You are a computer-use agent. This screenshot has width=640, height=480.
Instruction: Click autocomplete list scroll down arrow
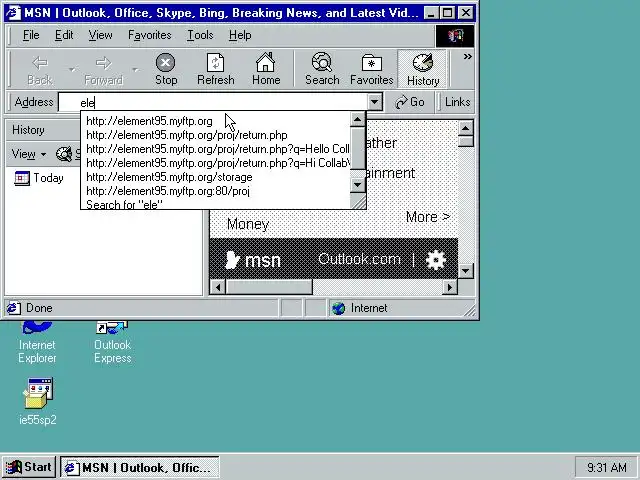pyautogui.click(x=358, y=185)
